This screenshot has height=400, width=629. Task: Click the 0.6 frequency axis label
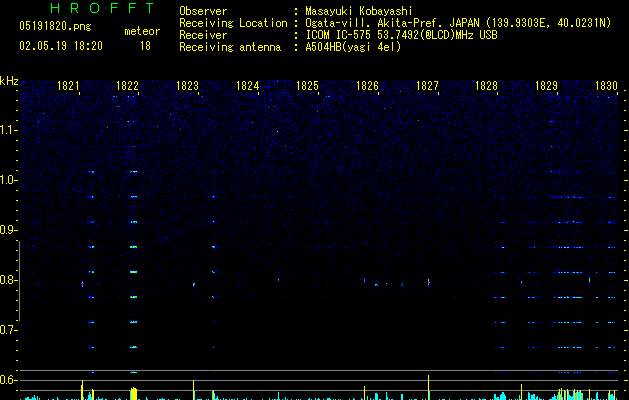point(8,380)
